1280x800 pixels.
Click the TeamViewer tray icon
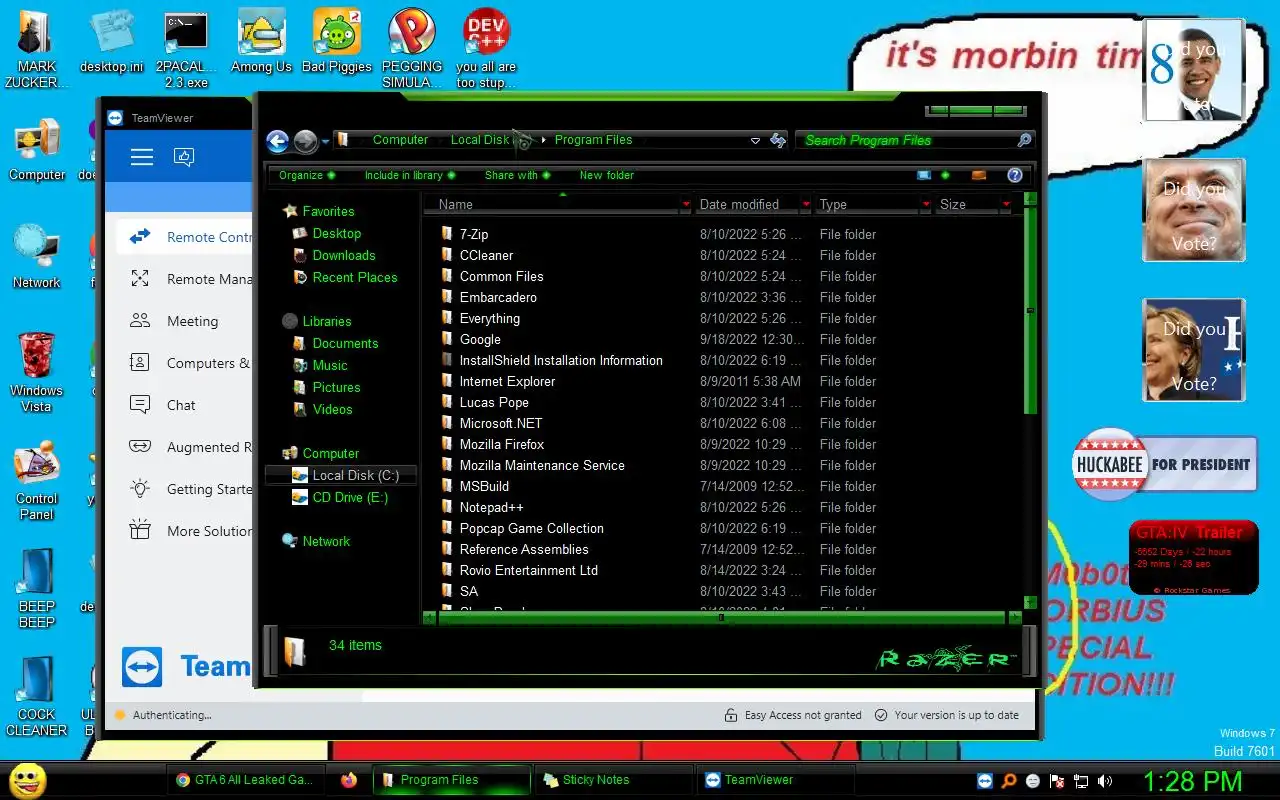(x=985, y=781)
